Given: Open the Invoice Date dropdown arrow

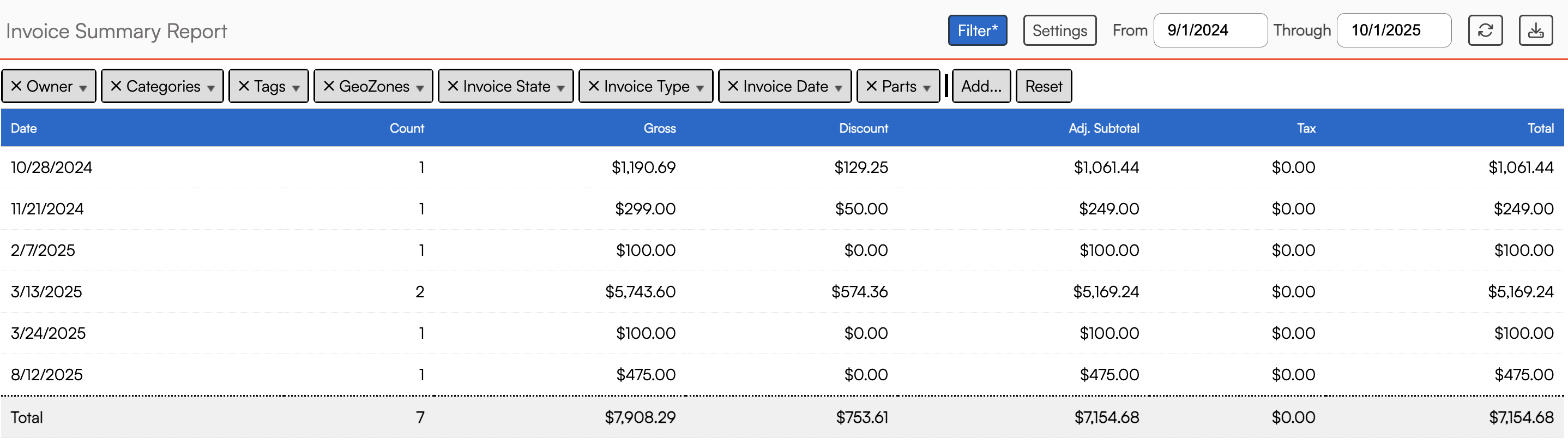Looking at the screenshot, I should [838, 88].
